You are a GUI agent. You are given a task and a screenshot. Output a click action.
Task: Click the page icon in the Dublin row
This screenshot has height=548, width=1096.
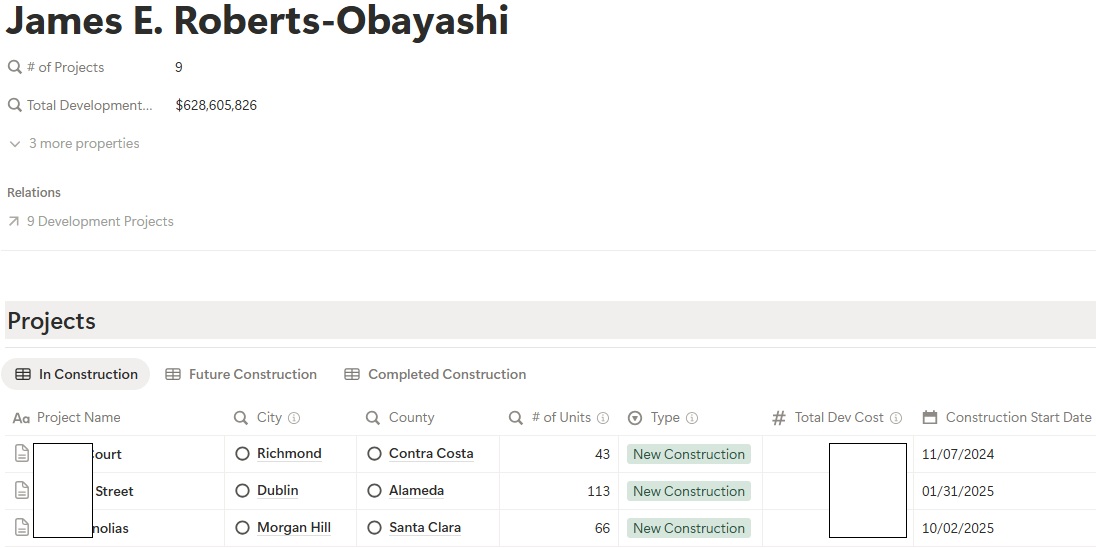click(22, 491)
